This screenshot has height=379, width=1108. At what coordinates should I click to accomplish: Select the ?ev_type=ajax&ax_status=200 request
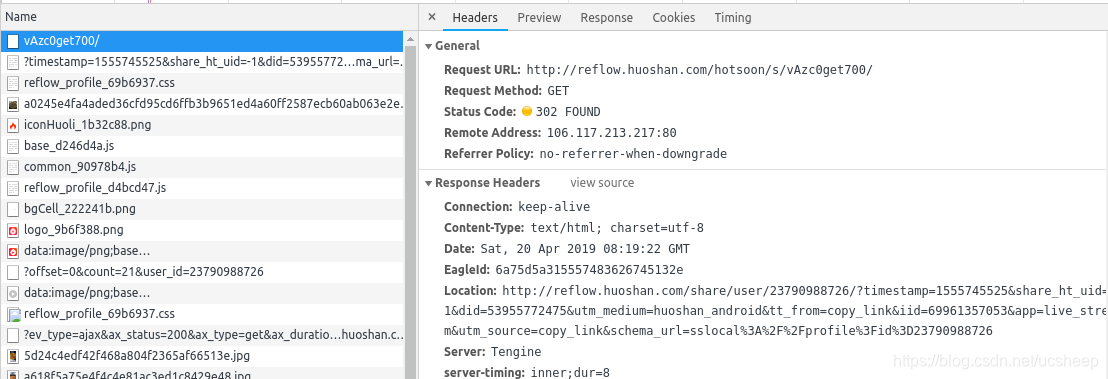tap(202, 334)
